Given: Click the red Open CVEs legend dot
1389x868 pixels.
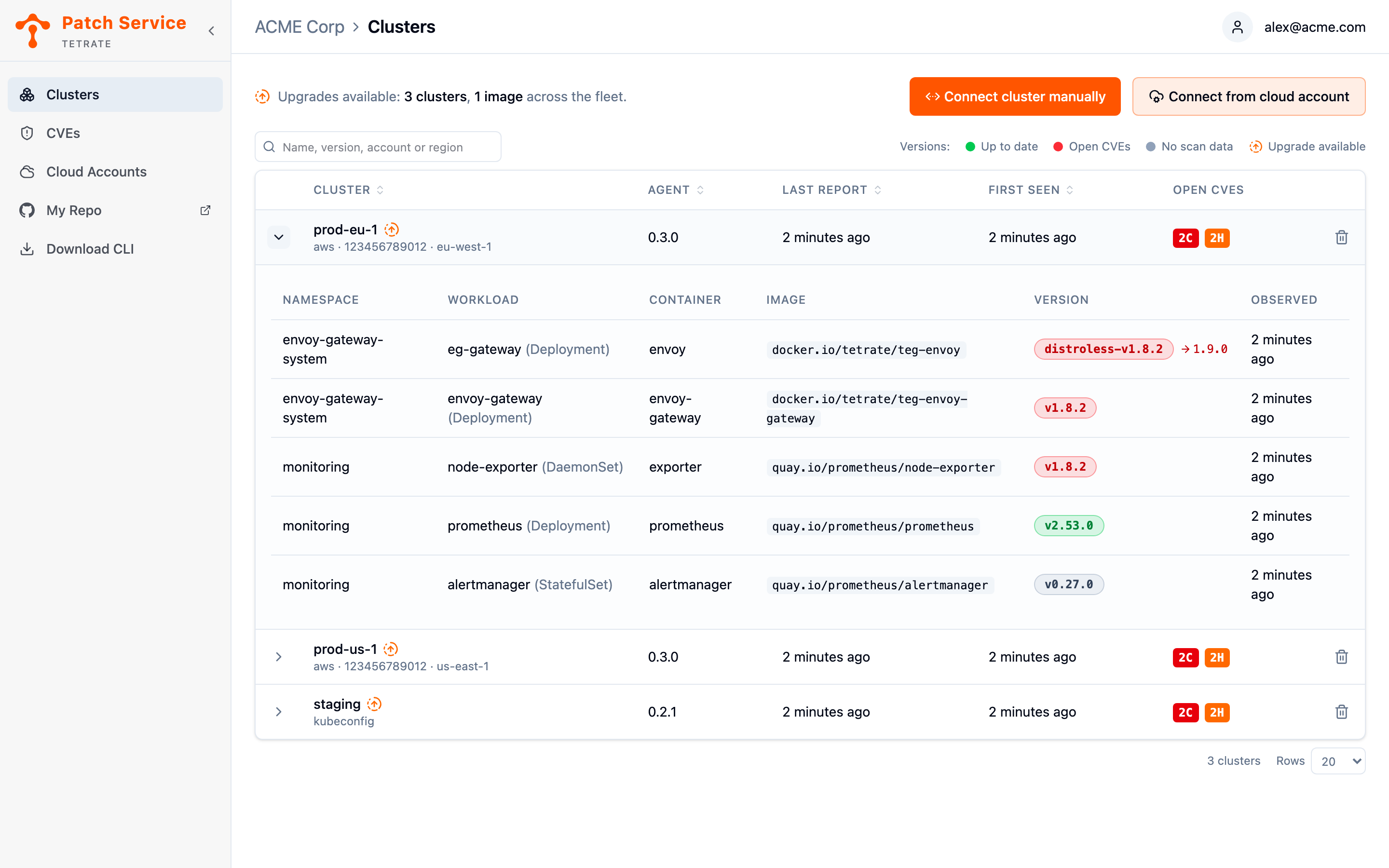Looking at the screenshot, I should click(1058, 147).
